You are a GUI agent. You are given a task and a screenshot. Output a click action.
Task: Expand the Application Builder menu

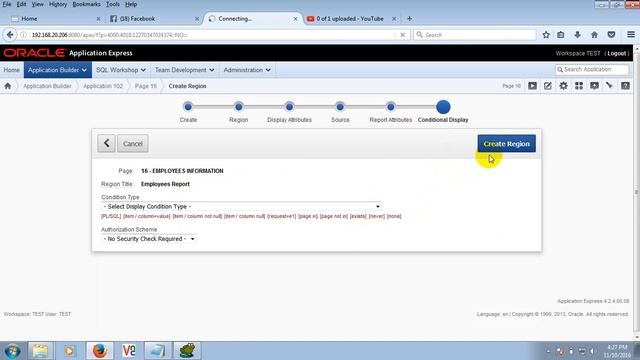coord(58,70)
